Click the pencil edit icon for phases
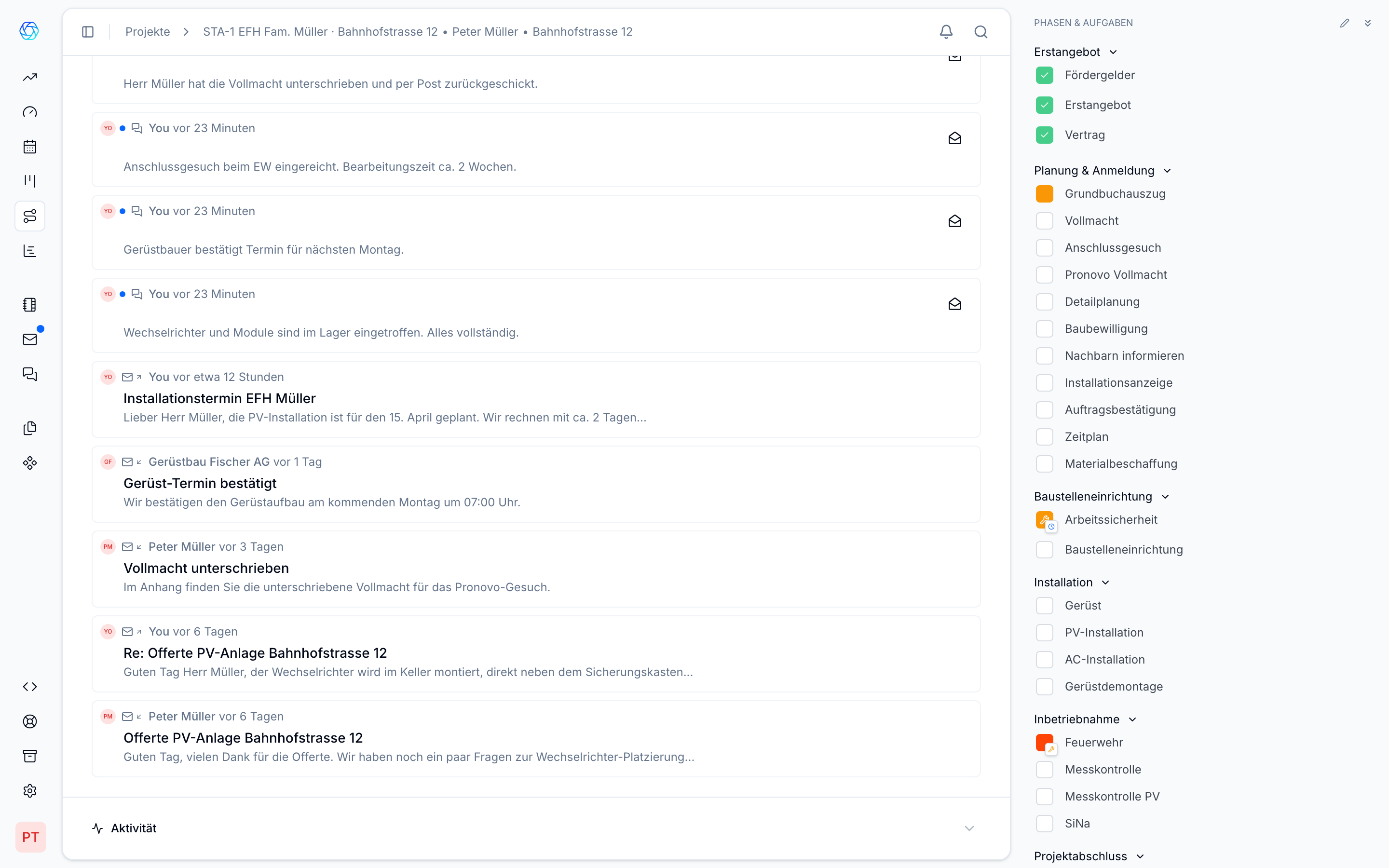 tap(1344, 23)
